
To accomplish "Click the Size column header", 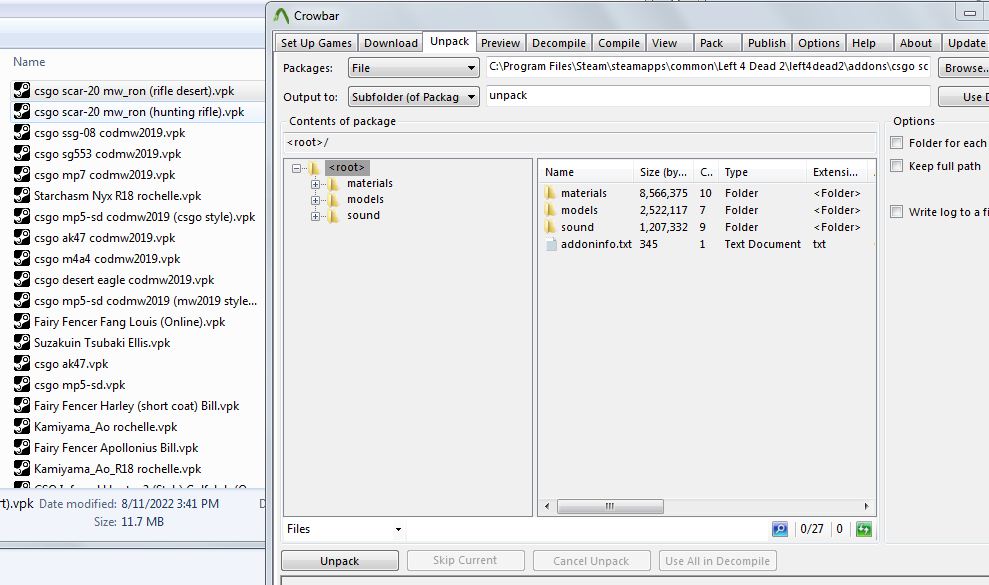I will click(x=663, y=172).
